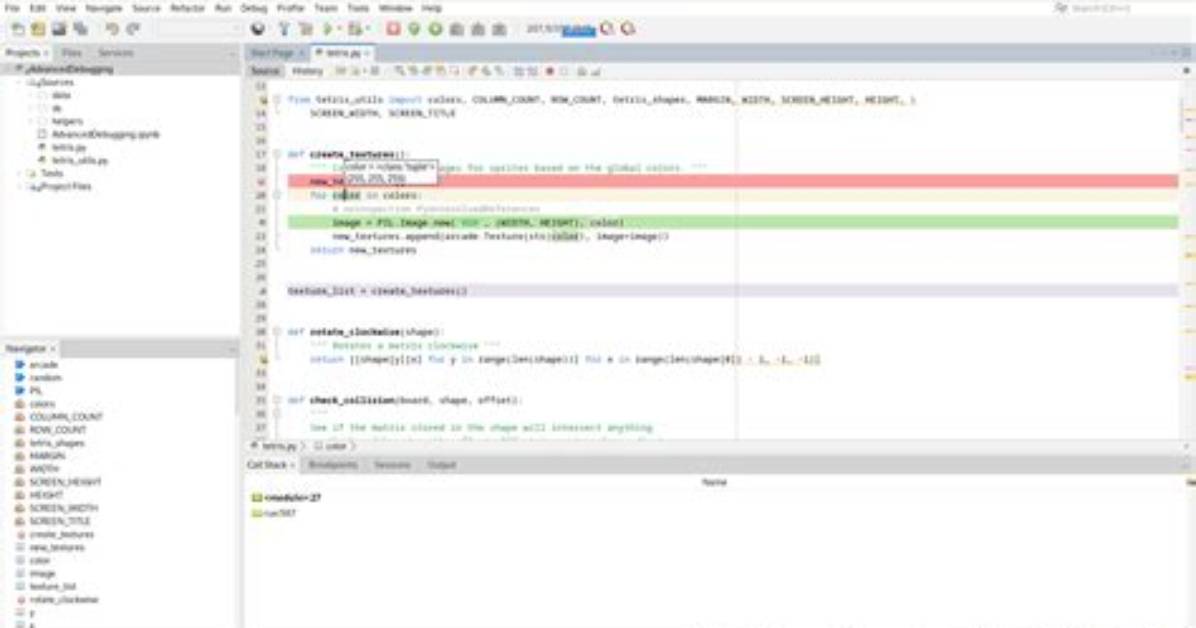The image size is (1196, 628).
Task: Switch to the Breakpoints tab
Action: [333, 465]
